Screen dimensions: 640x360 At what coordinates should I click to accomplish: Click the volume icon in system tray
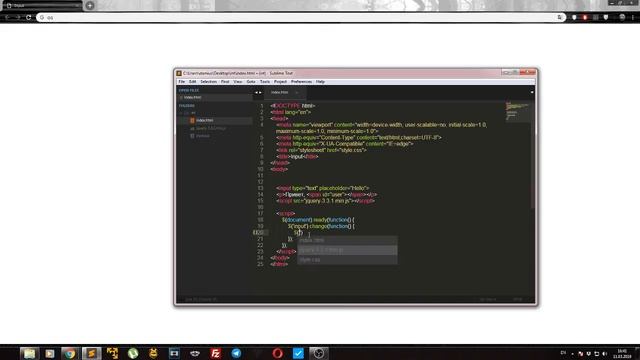605,353
